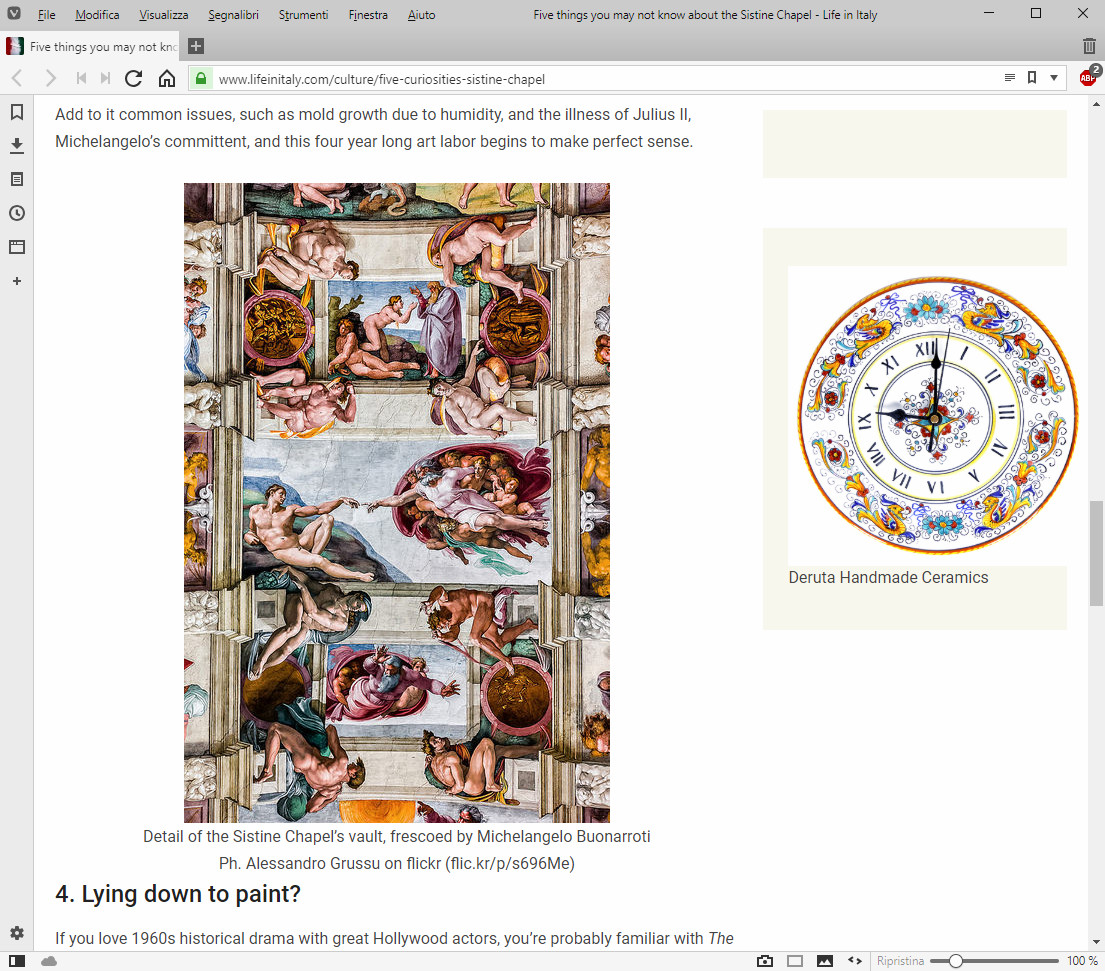The height and width of the screenshot is (971, 1105).
Task: Click the Fast Forward navigation button
Action: [x=106, y=78]
